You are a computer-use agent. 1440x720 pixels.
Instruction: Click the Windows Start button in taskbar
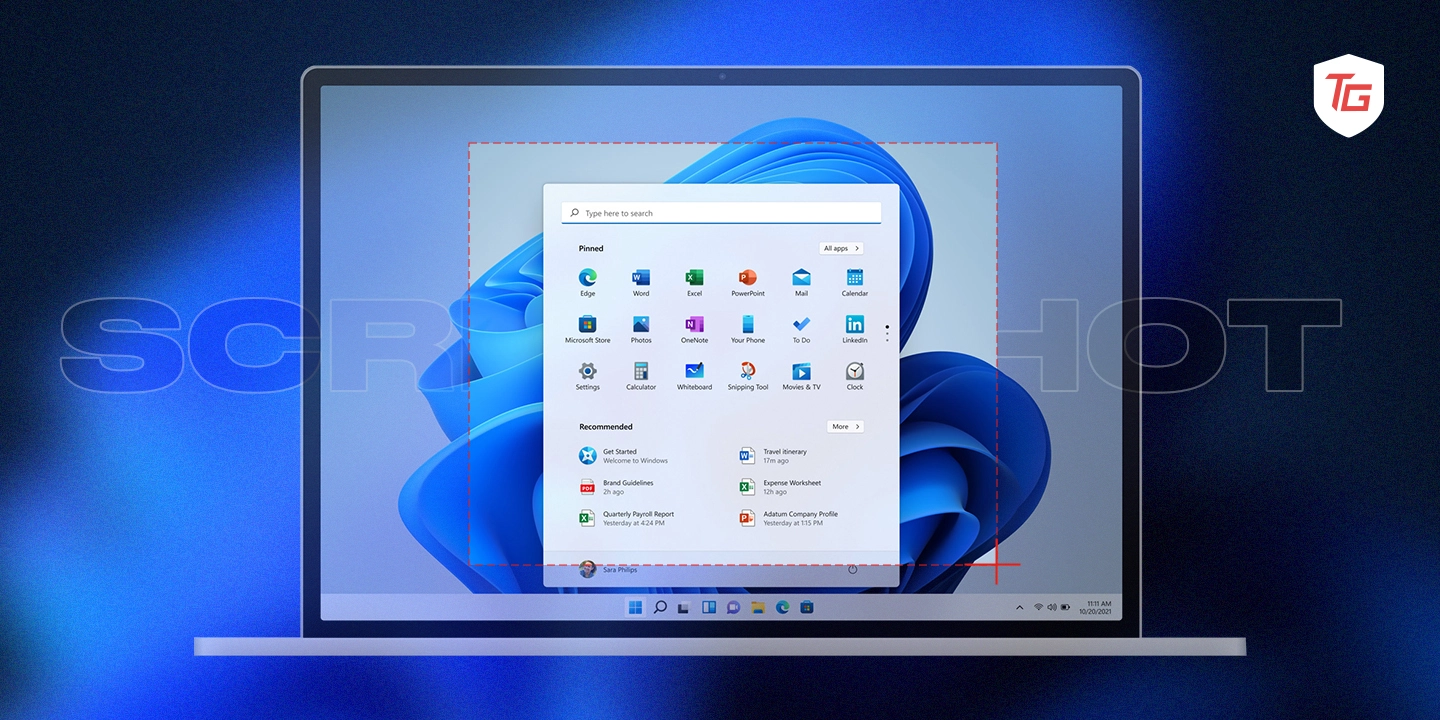(x=635, y=607)
